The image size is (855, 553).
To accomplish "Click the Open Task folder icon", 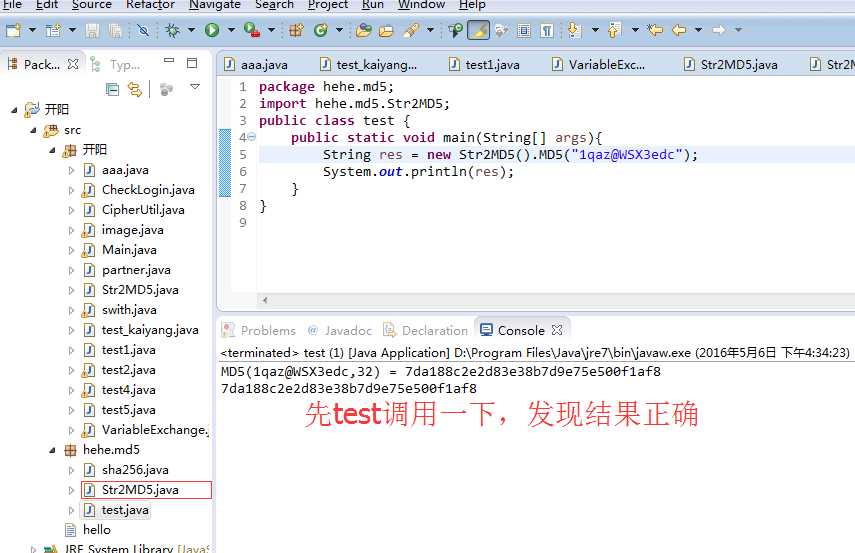I will pyautogui.click(x=386, y=31).
